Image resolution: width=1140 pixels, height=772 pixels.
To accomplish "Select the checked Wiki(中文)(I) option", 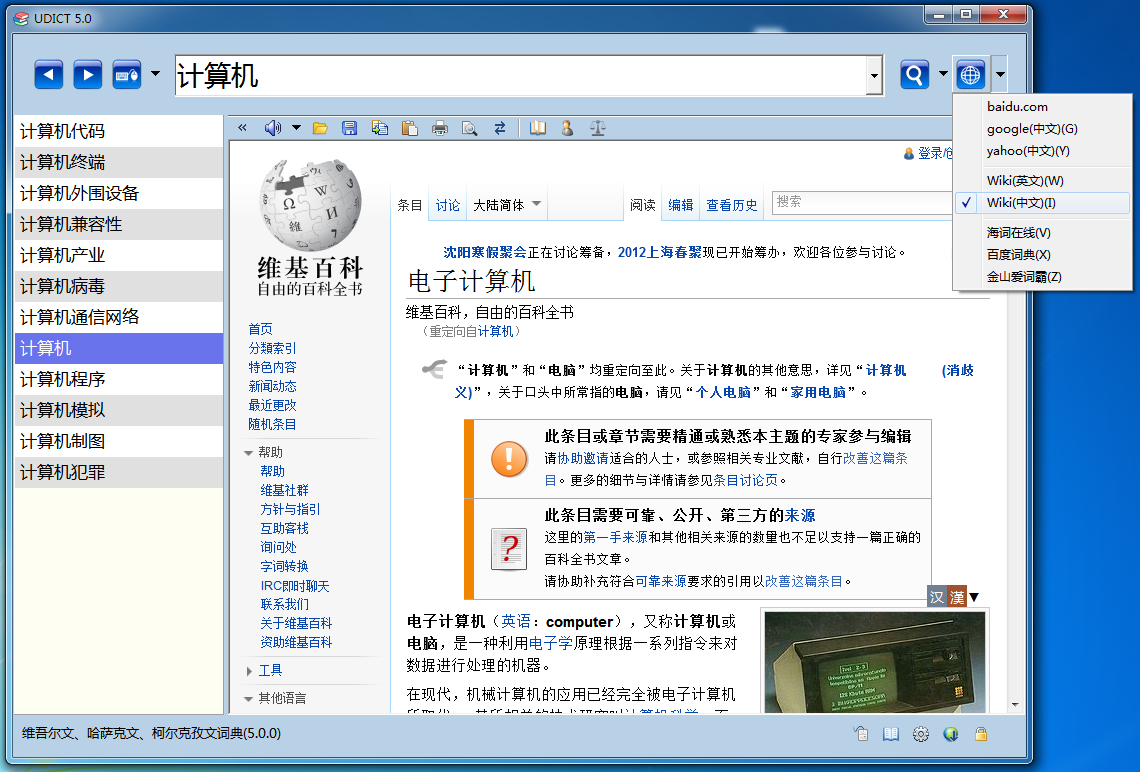I will click(1020, 203).
